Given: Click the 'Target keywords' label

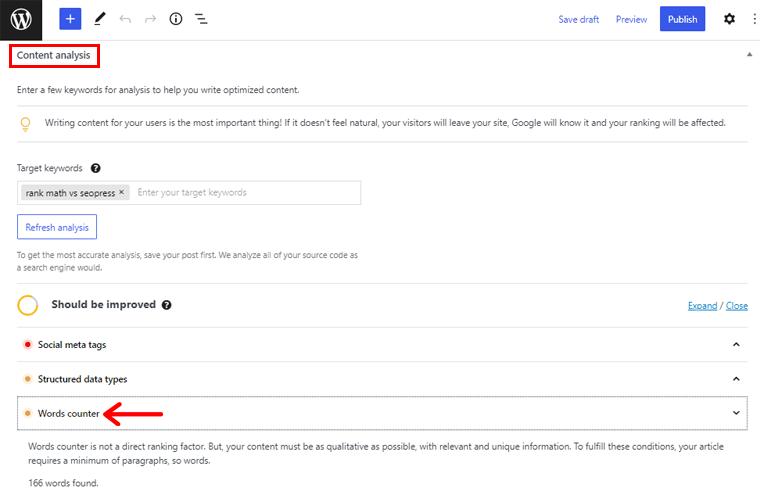Looking at the screenshot, I should (49, 168).
